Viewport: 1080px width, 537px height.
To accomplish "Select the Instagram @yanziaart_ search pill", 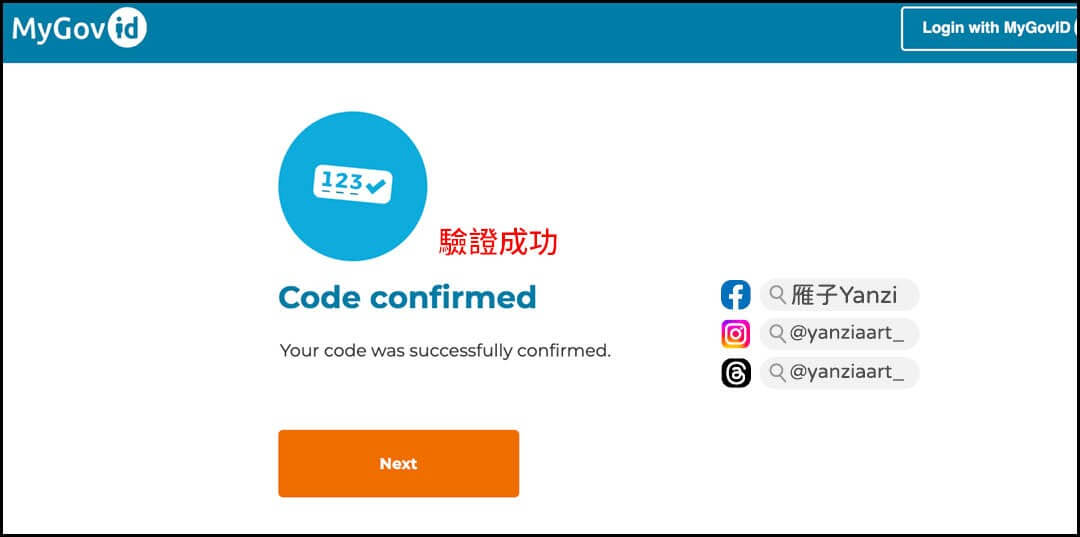I will click(x=840, y=335).
